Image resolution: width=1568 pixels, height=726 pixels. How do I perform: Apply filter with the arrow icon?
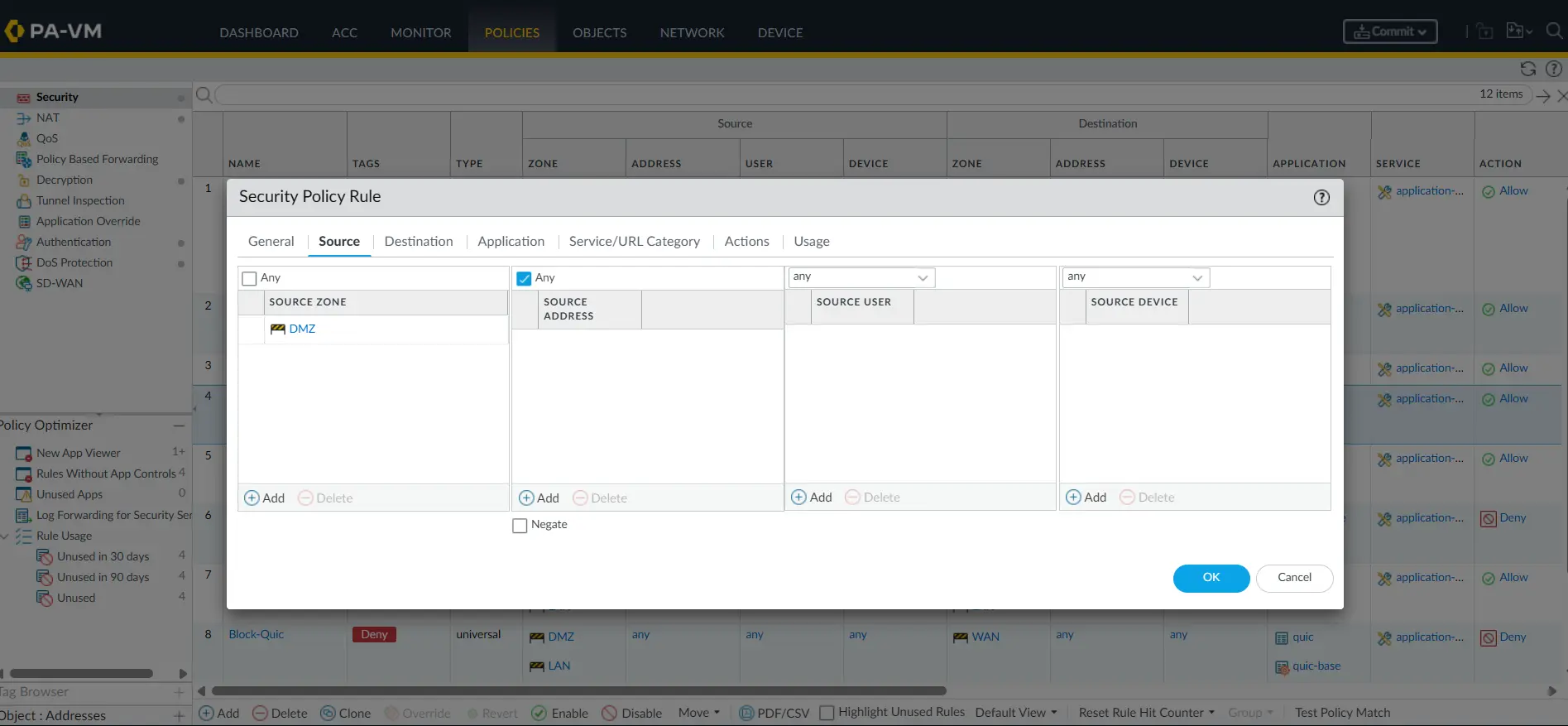click(x=1543, y=96)
